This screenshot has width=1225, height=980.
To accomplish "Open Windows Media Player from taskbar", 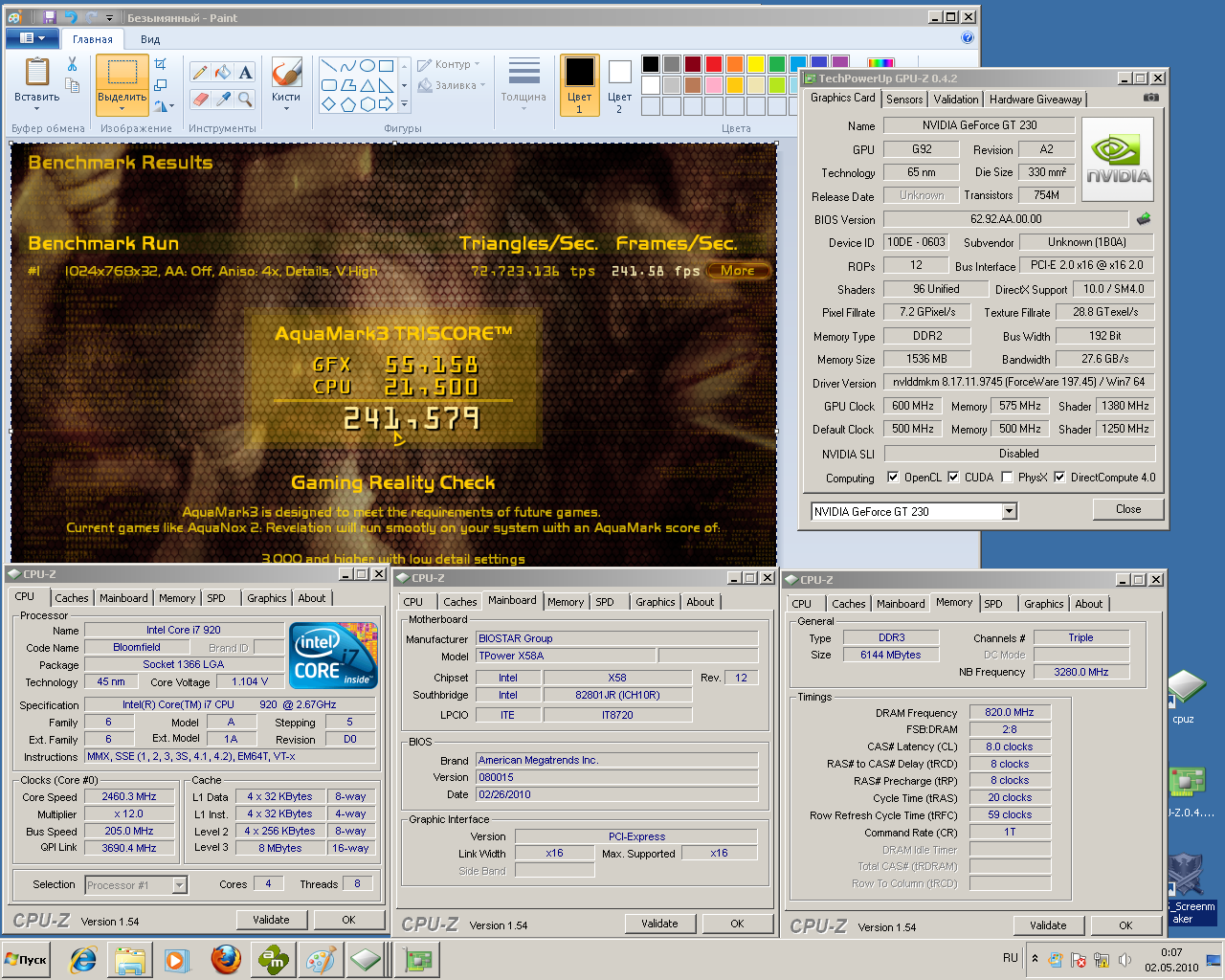I will point(176,959).
